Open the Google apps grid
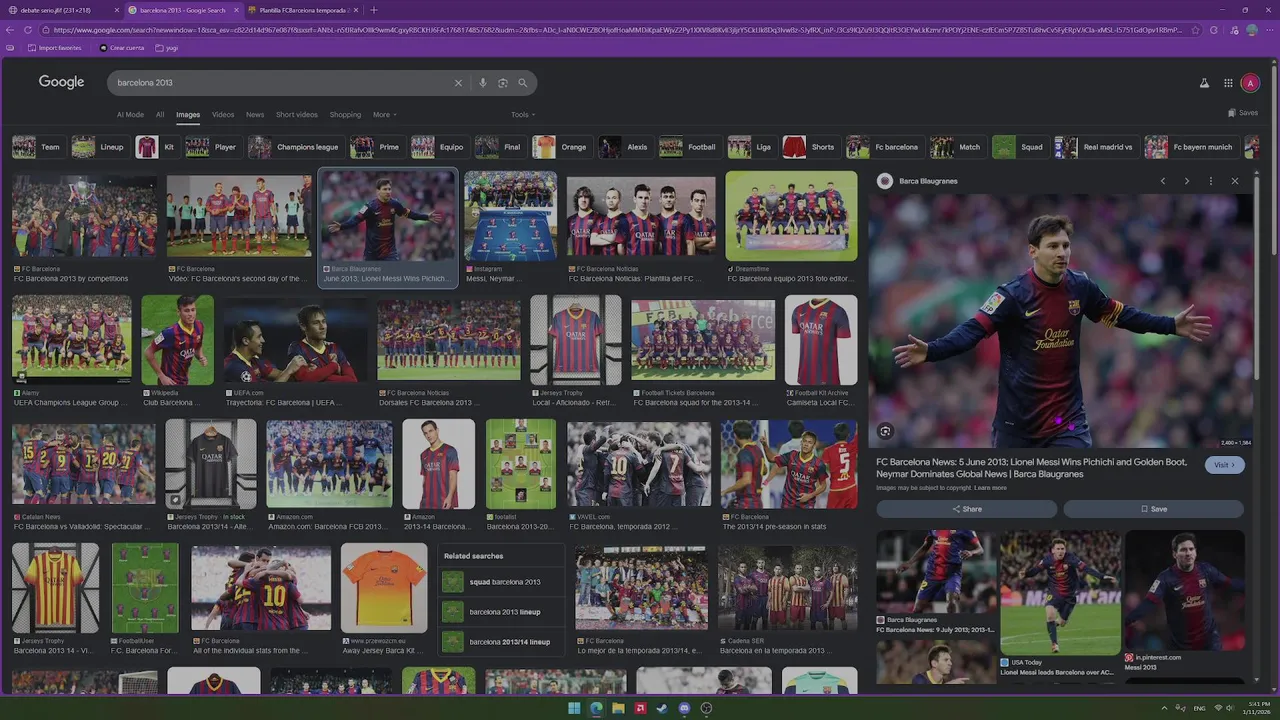Image resolution: width=1280 pixels, height=720 pixels. pyautogui.click(x=1229, y=83)
